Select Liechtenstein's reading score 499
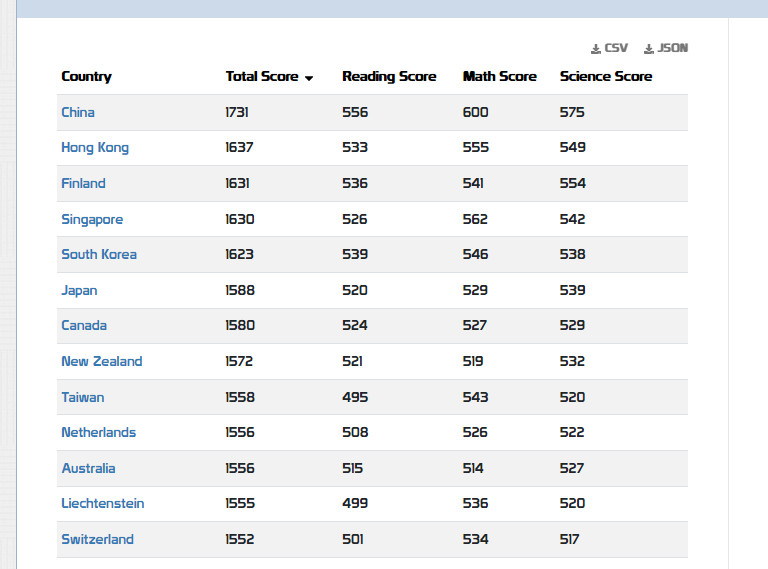768x569 pixels. 355,503
